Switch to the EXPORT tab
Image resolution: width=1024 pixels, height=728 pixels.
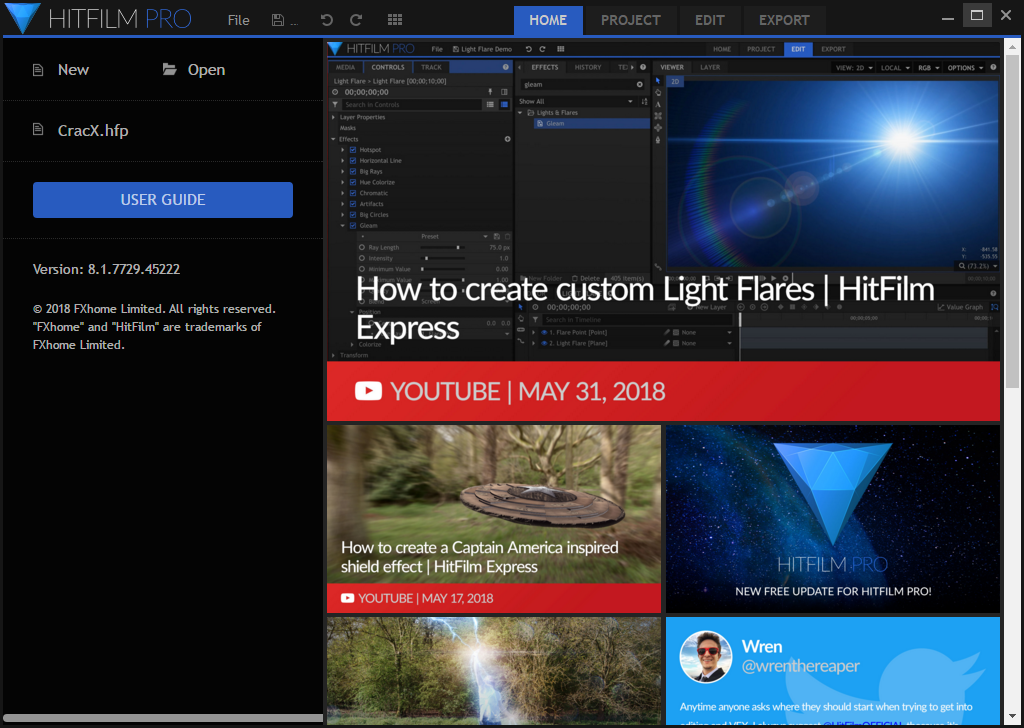tap(784, 20)
